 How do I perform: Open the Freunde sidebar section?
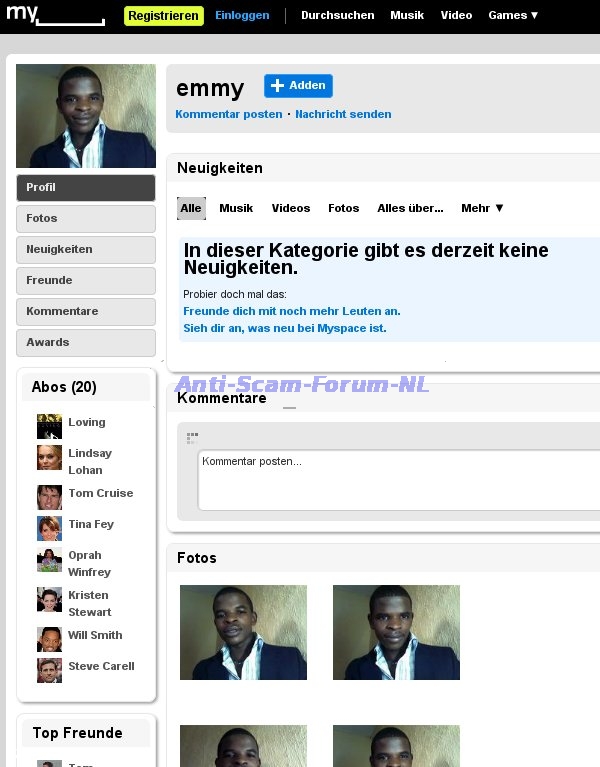pos(86,281)
